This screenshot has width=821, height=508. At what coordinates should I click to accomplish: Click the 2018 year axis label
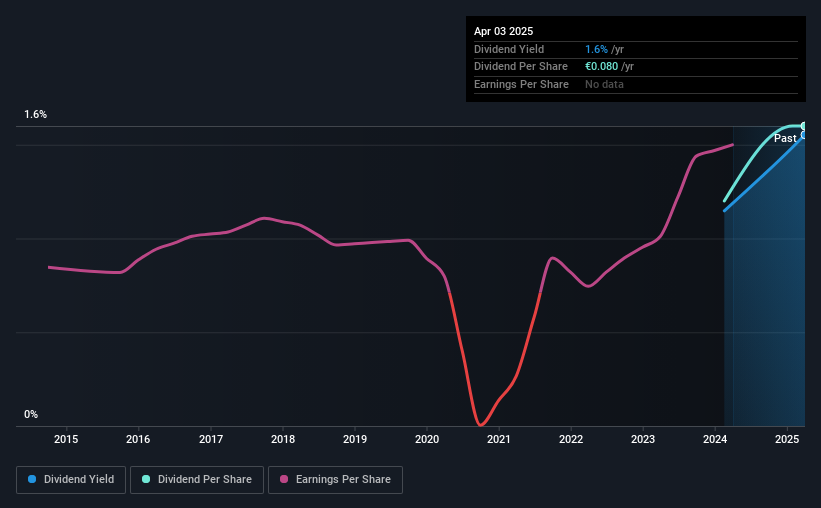tap(283, 439)
